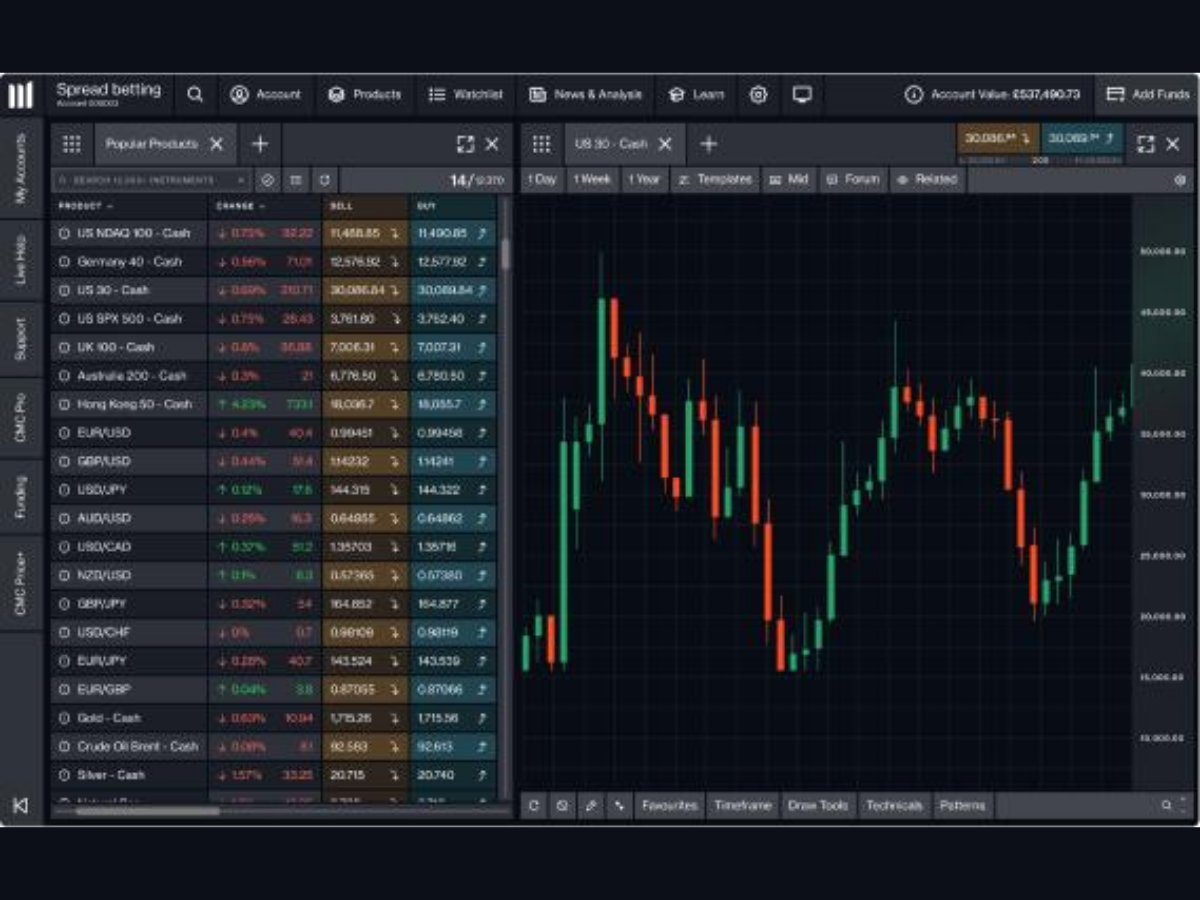
Task: Open the Forum button on the chart
Action: tap(853, 180)
